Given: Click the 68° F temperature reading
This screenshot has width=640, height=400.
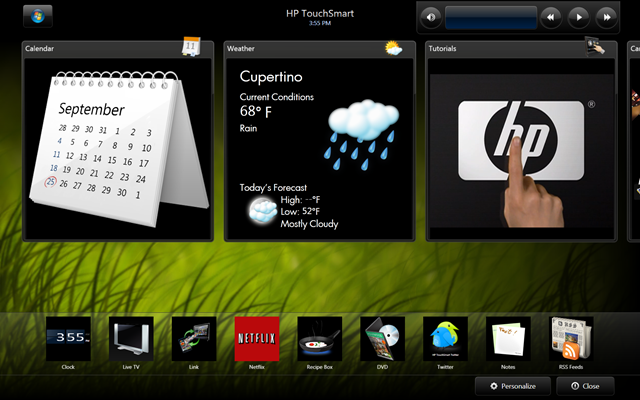Looking at the screenshot, I should click(256, 111).
